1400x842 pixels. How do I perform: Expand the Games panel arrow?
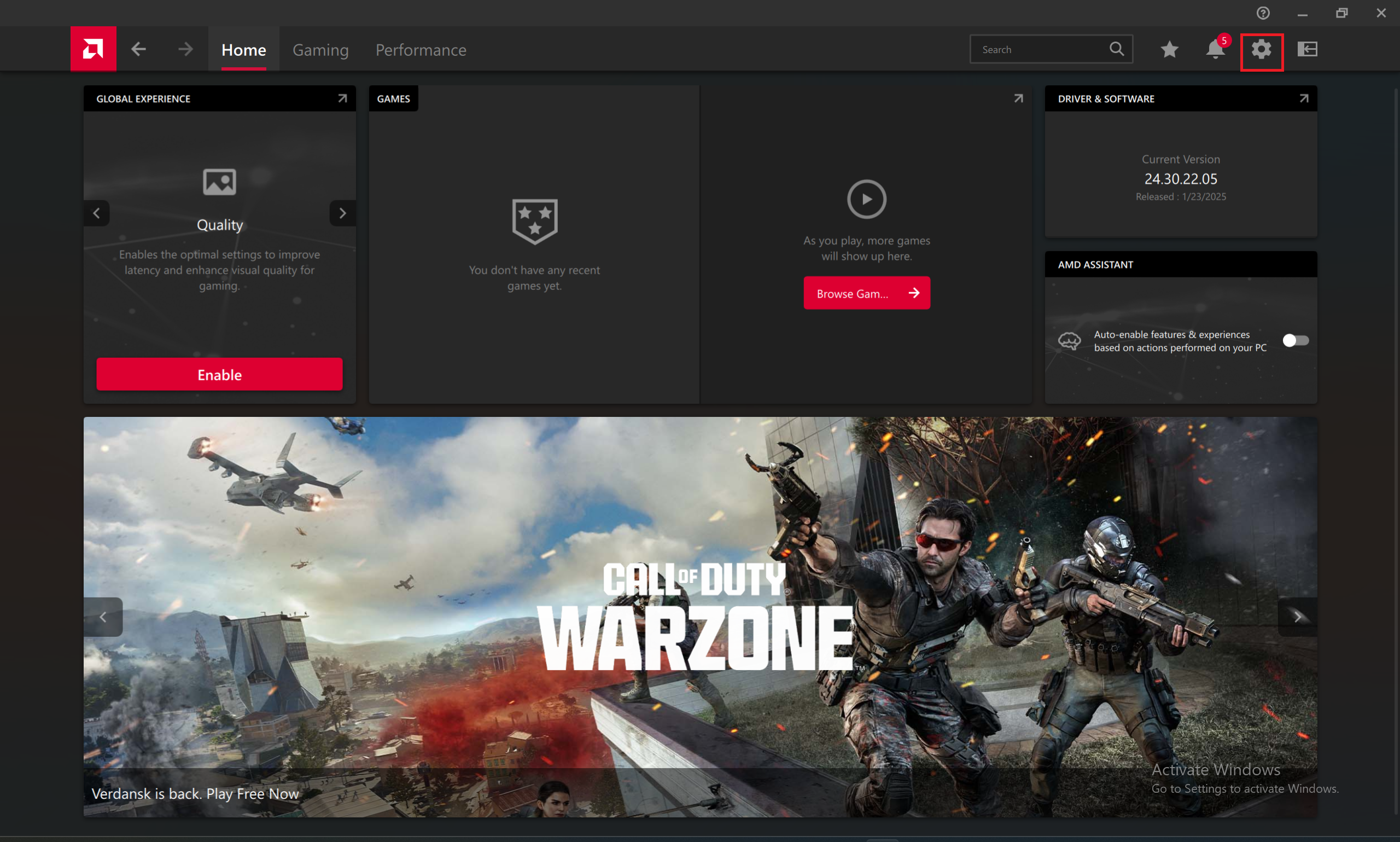point(1018,98)
